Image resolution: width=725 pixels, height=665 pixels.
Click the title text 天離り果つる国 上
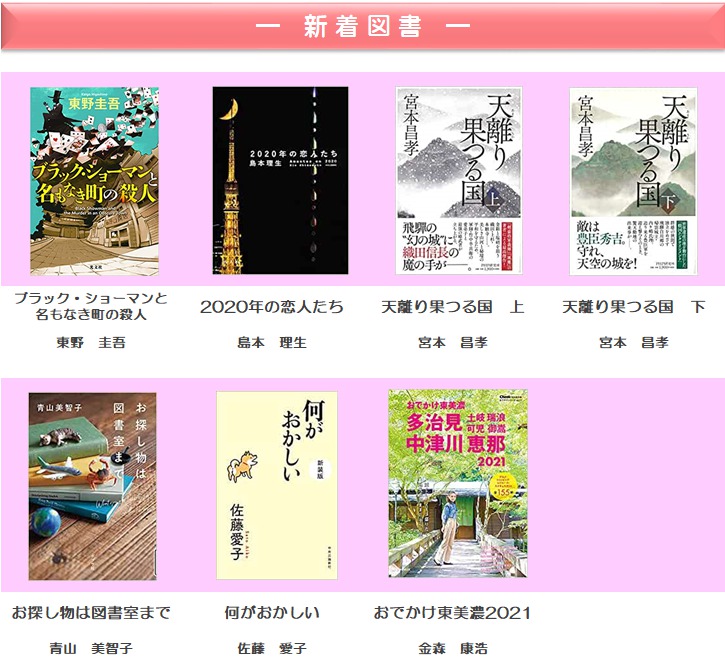[453, 307]
